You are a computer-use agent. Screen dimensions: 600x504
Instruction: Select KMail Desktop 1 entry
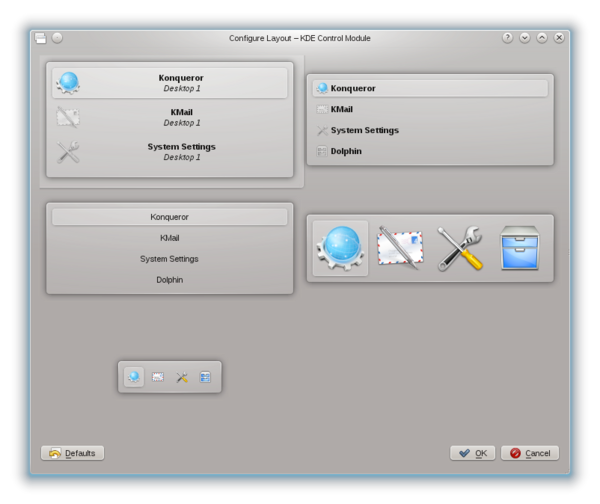pyautogui.click(x=170, y=117)
